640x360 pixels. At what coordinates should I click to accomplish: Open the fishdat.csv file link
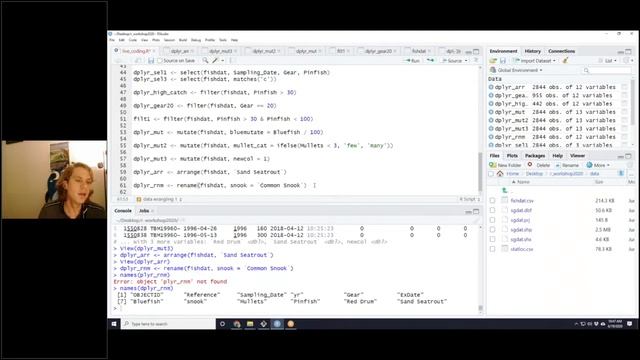coord(522,200)
